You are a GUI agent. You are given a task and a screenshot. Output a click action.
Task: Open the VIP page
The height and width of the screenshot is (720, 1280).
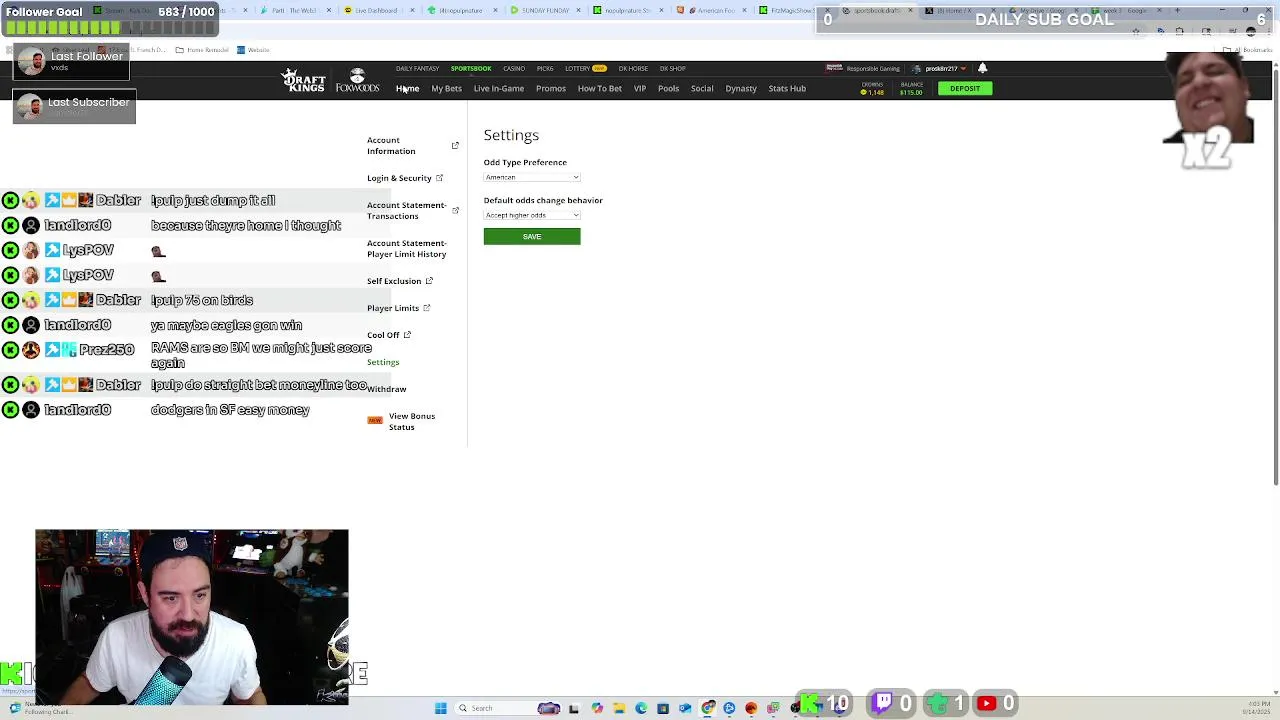tap(639, 88)
